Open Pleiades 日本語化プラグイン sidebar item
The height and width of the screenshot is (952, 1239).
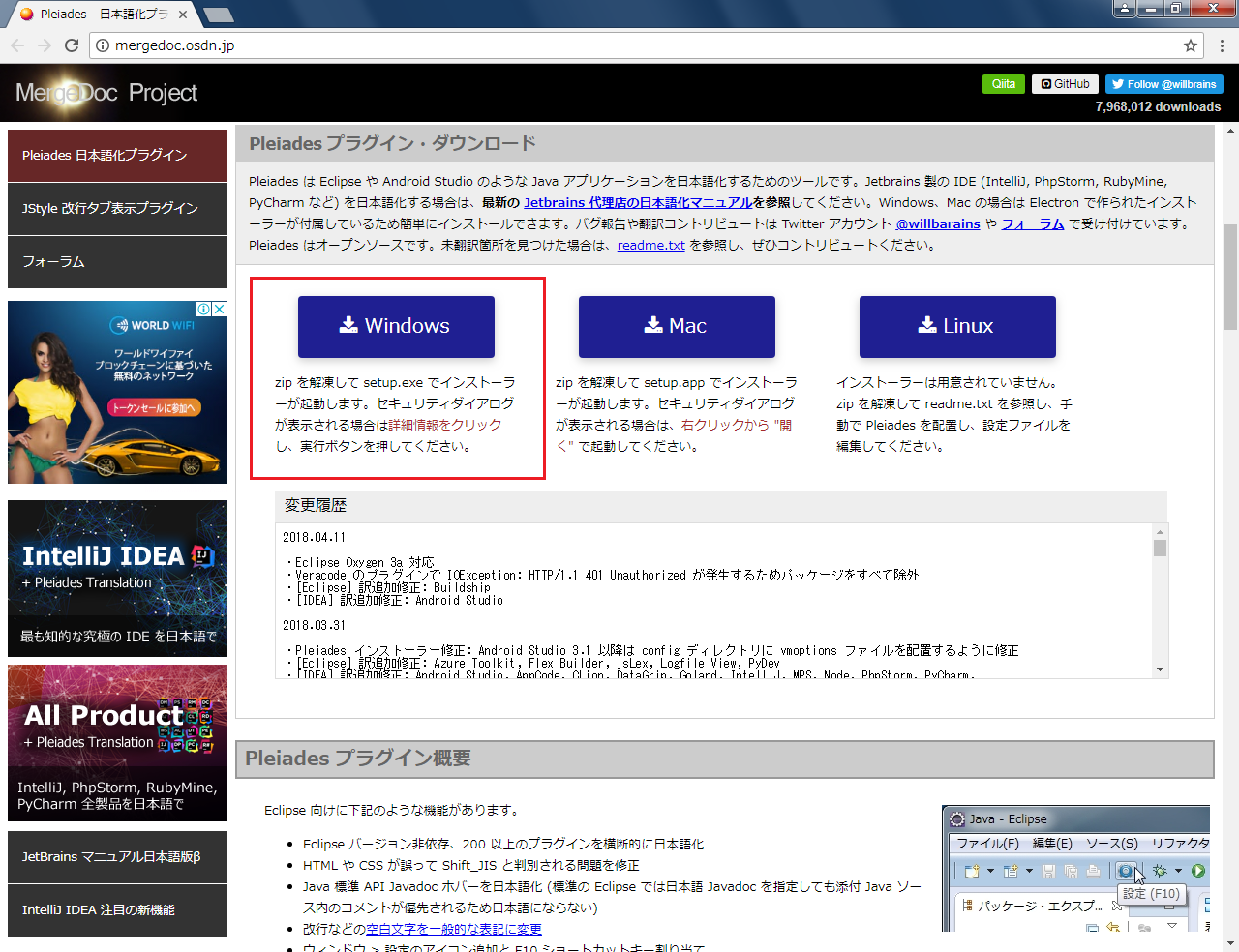click(x=117, y=155)
